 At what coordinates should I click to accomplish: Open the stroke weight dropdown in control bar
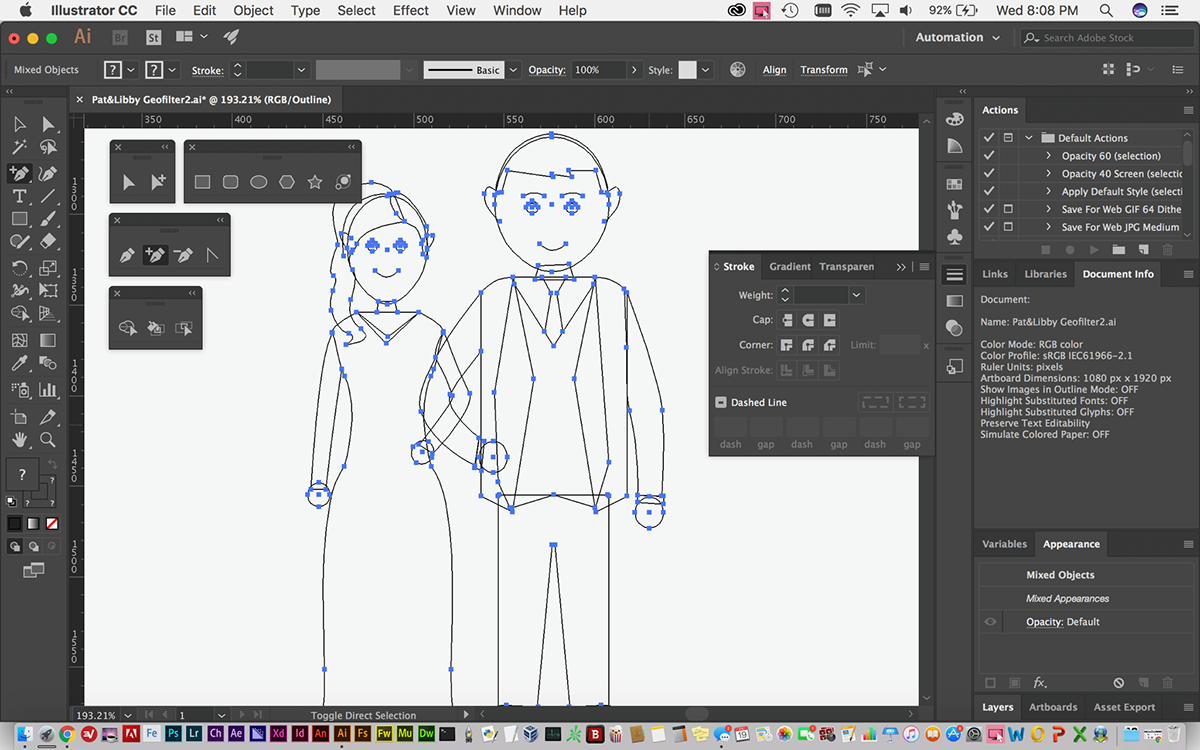click(x=300, y=70)
